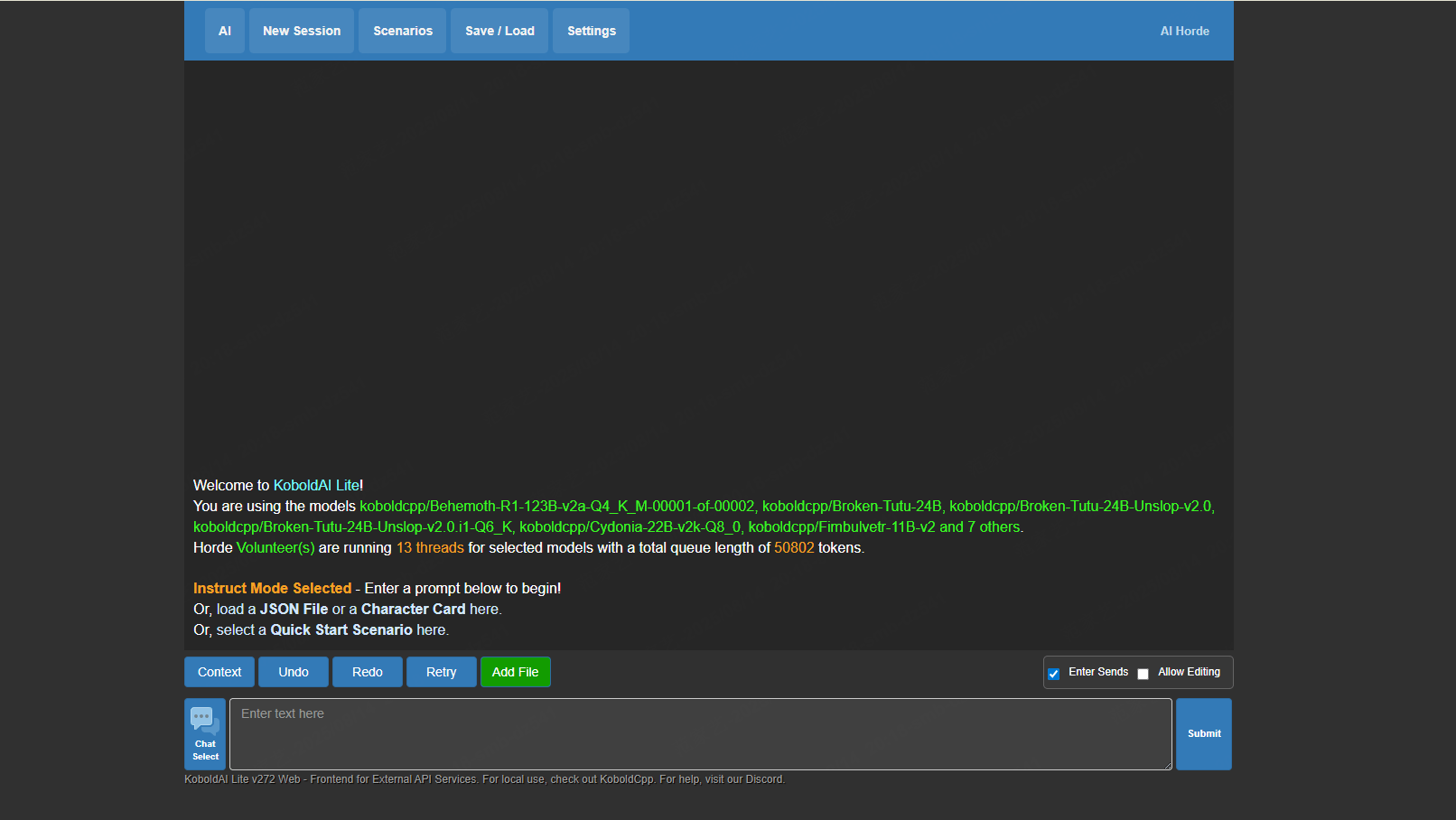
Task: Click the Character Card link
Action: coord(414,609)
